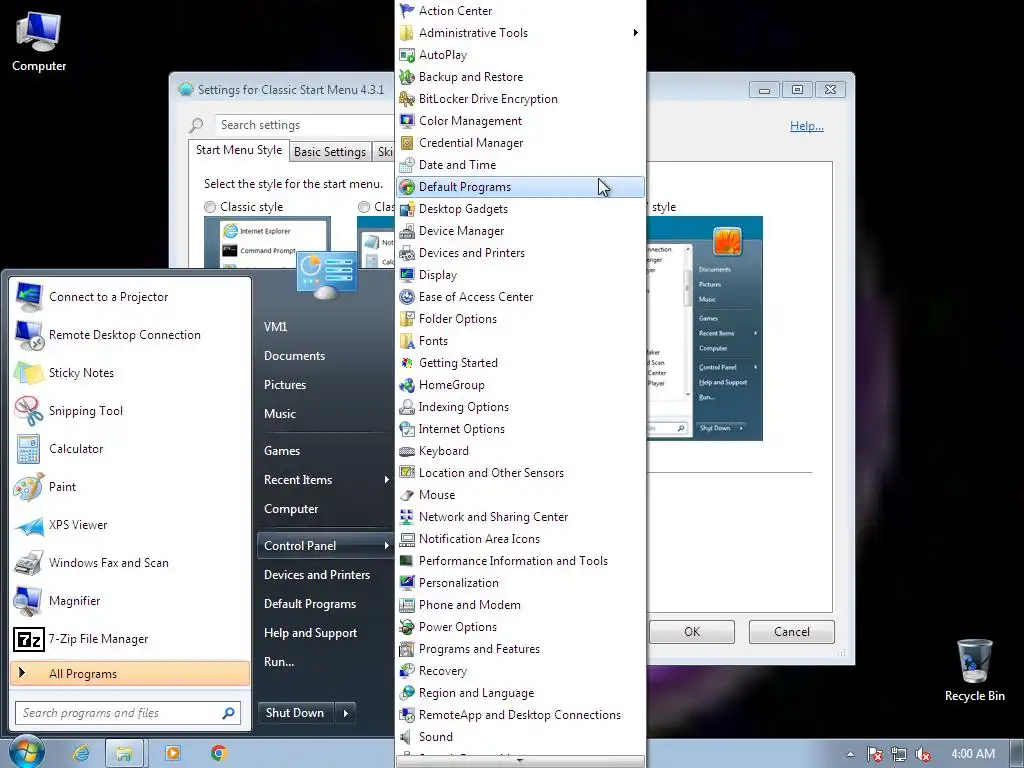The width and height of the screenshot is (1024, 768).
Task: Select the Classic style radio button
Action: [x=210, y=207]
